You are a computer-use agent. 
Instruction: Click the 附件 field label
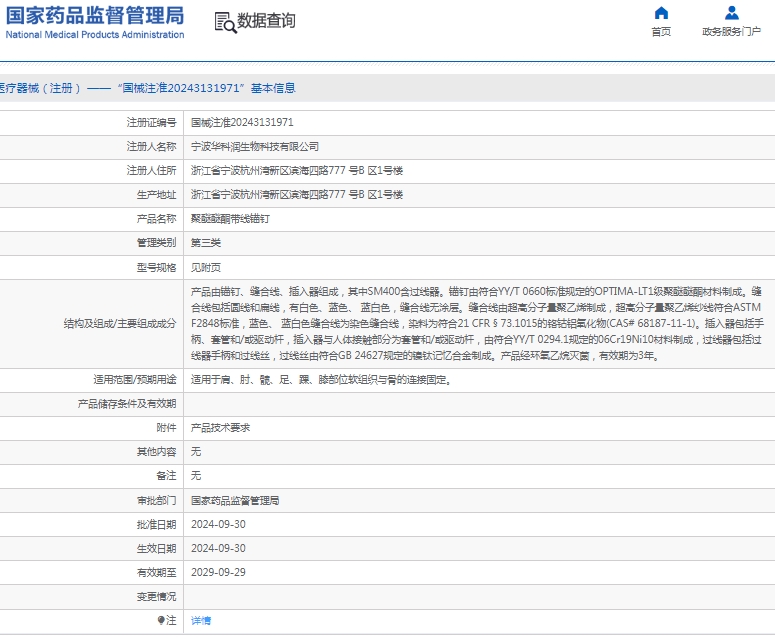tap(166, 428)
